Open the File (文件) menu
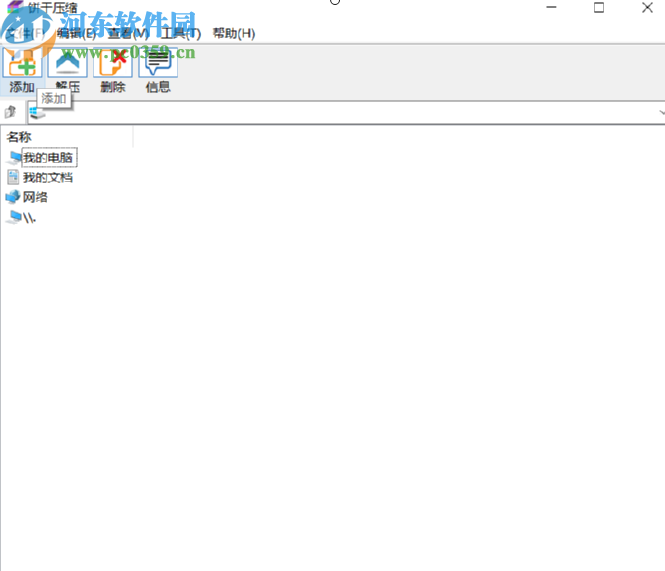 25,34
